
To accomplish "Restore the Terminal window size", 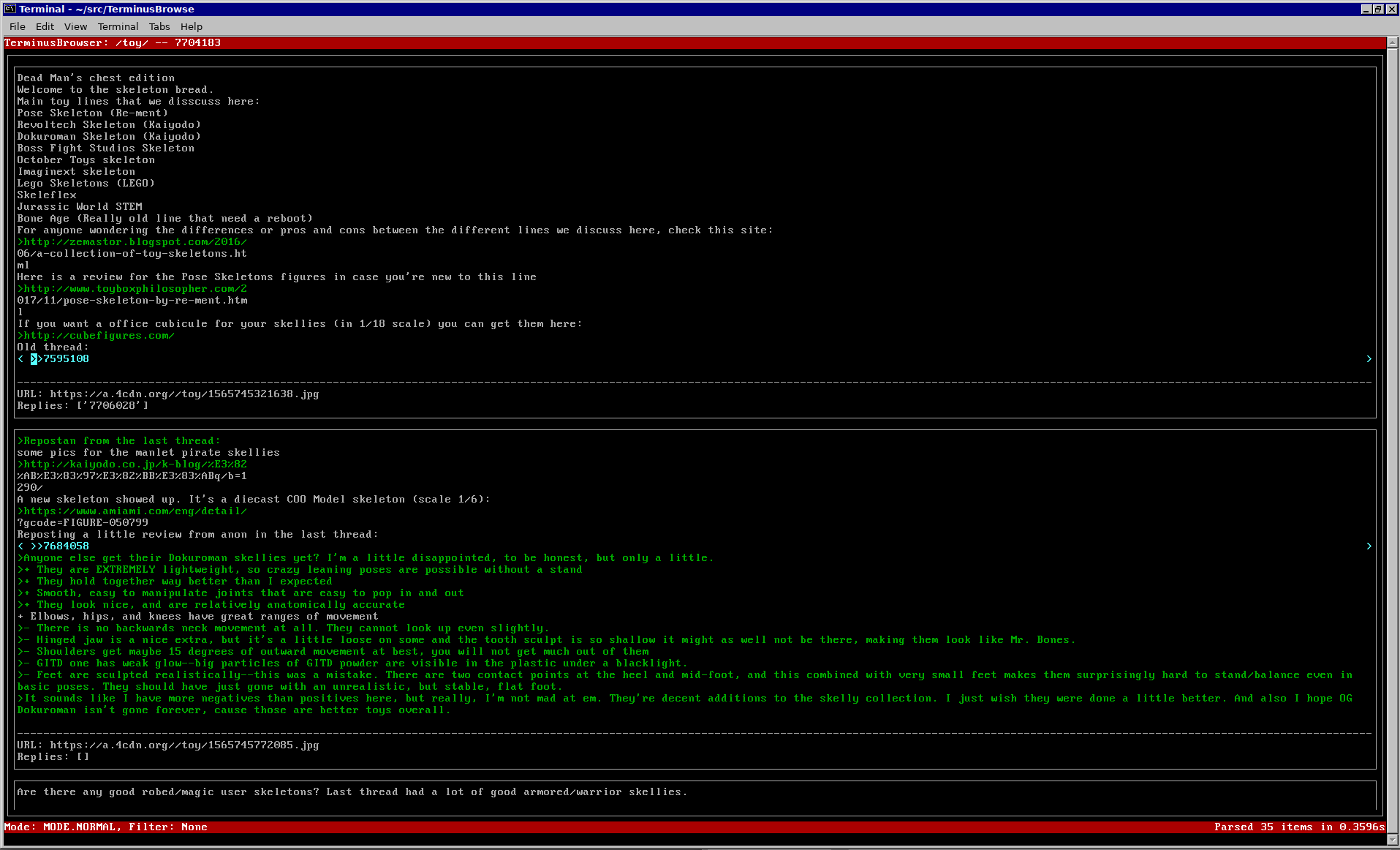I will tap(1377, 9).
